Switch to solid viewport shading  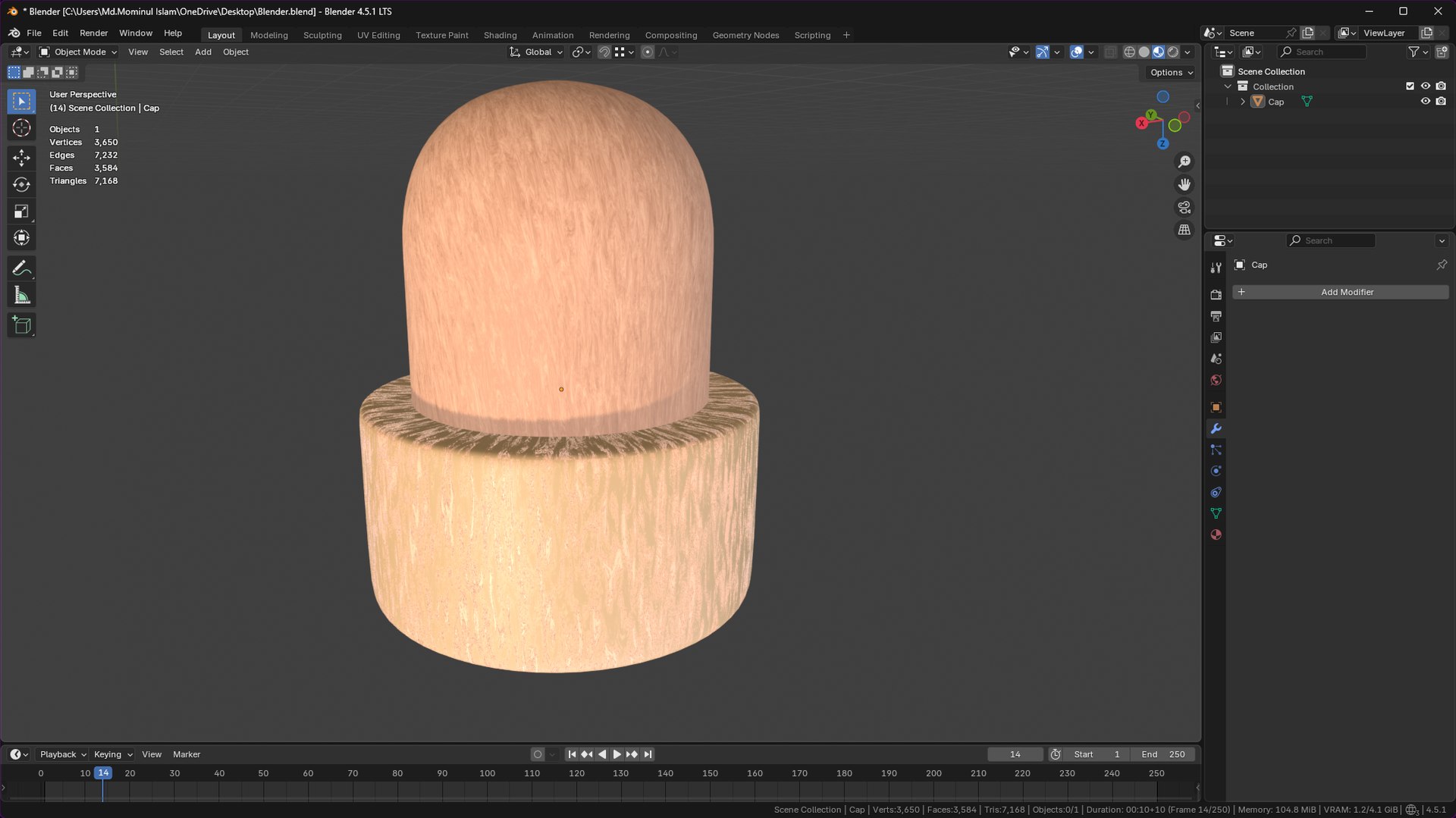(1144, 52)
